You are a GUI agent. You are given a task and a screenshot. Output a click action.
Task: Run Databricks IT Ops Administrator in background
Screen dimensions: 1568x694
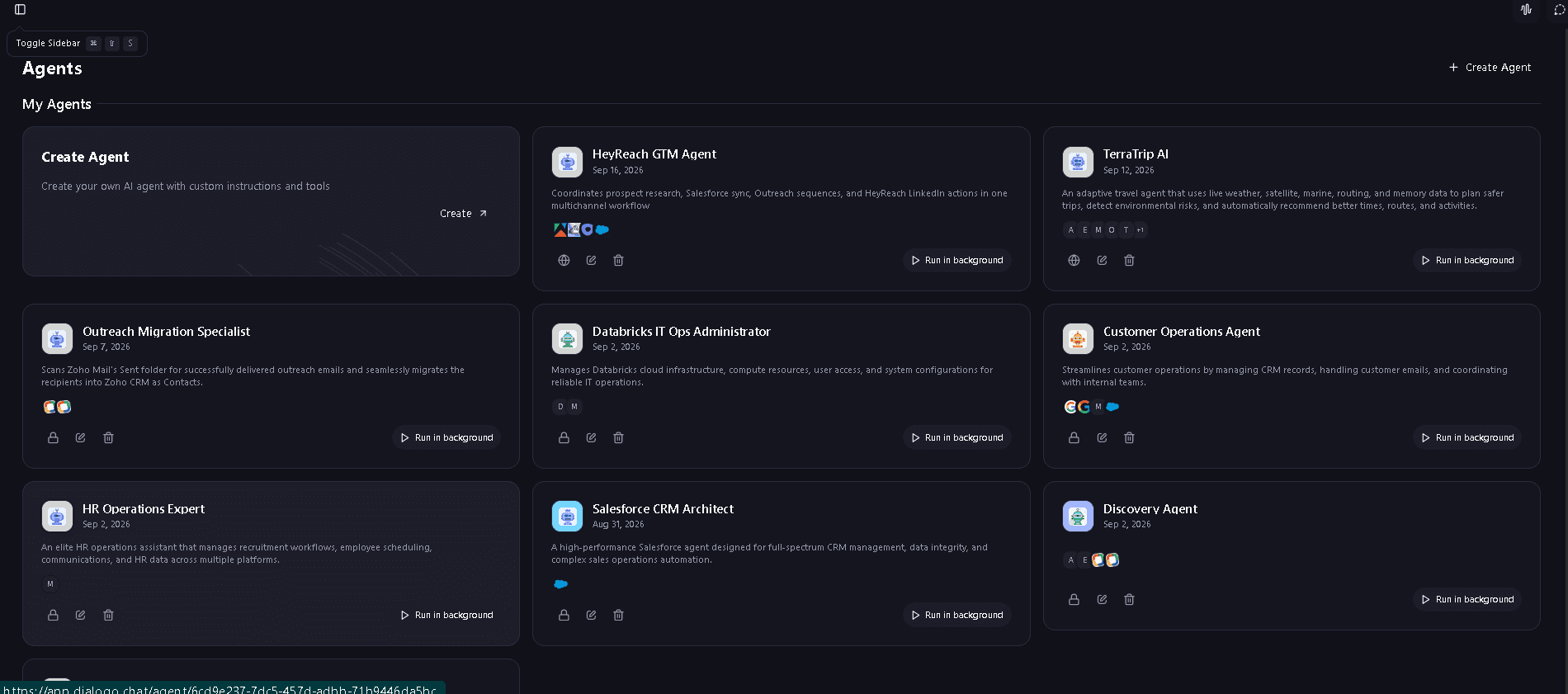(956, 438)
